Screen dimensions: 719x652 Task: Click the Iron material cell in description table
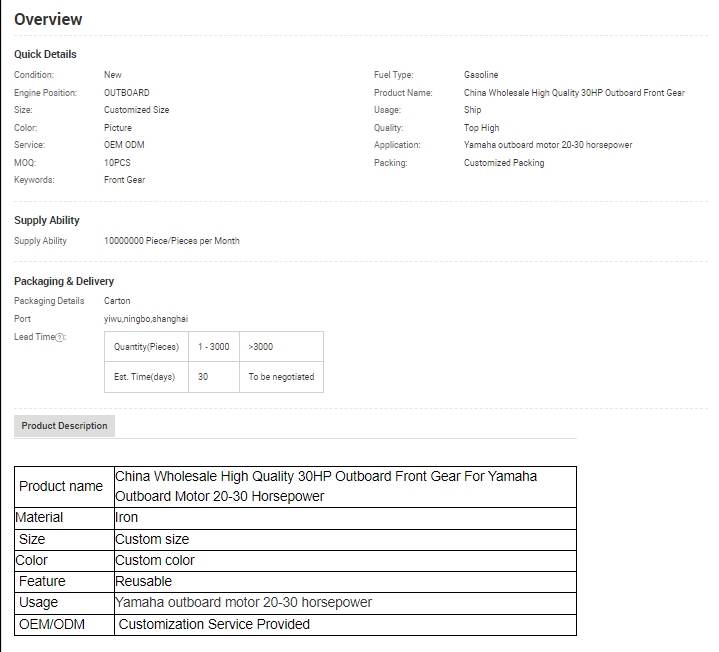127,517
